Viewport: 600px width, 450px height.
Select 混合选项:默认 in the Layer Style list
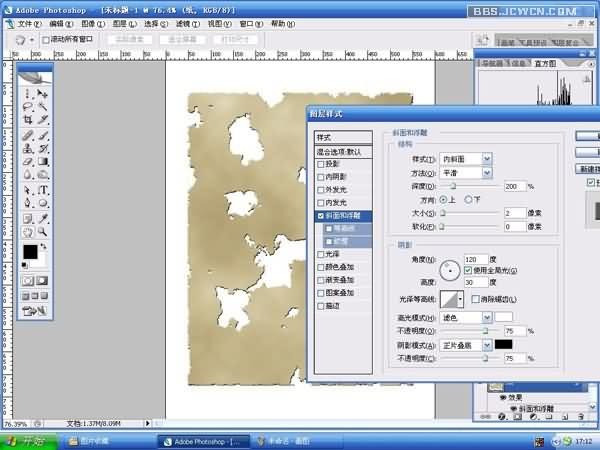click(x=343, y=152)
